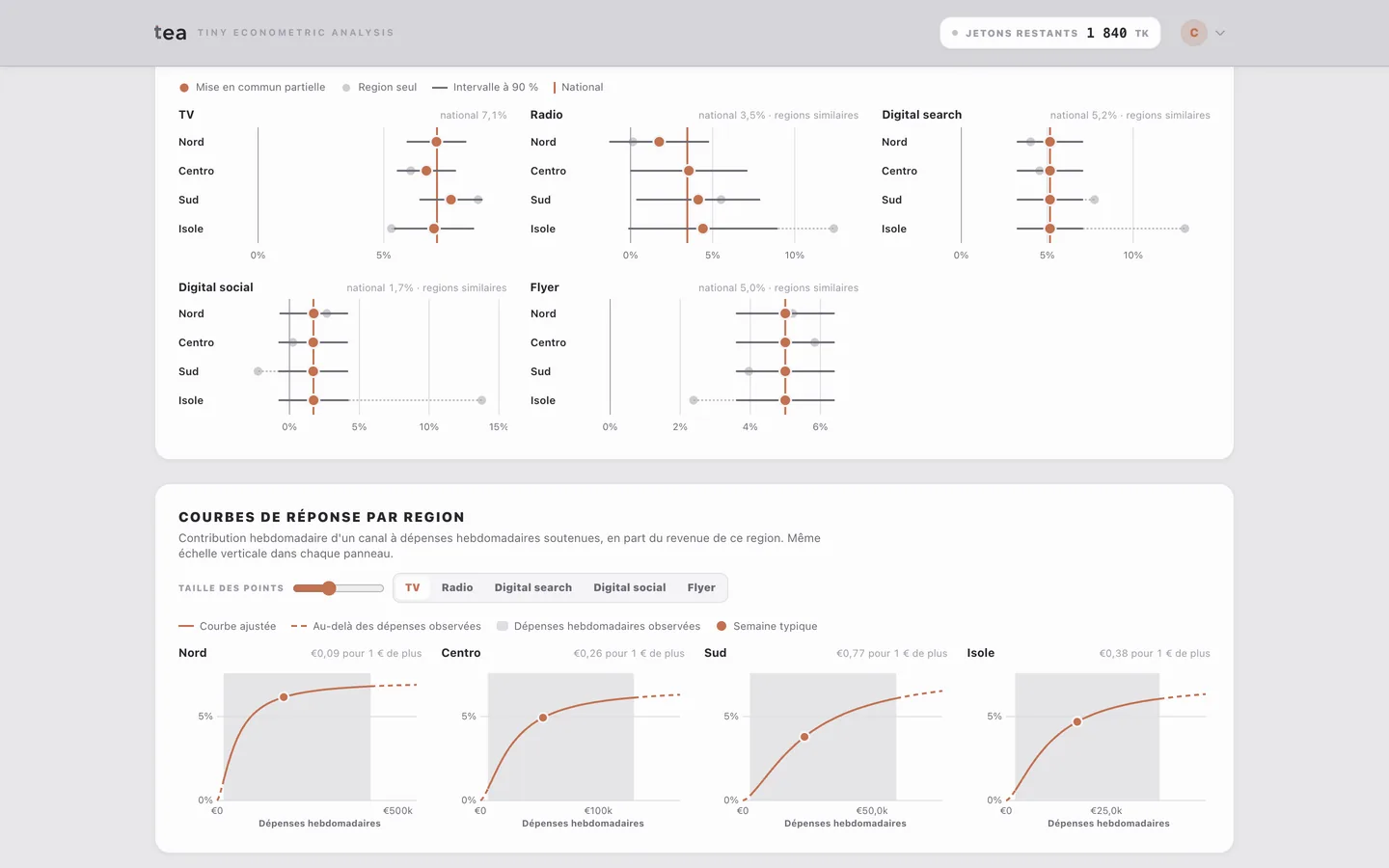Click the user avatar labeled C
Screen dimensions: 1389x868
pyautogui.click(x=1194, y=33)
